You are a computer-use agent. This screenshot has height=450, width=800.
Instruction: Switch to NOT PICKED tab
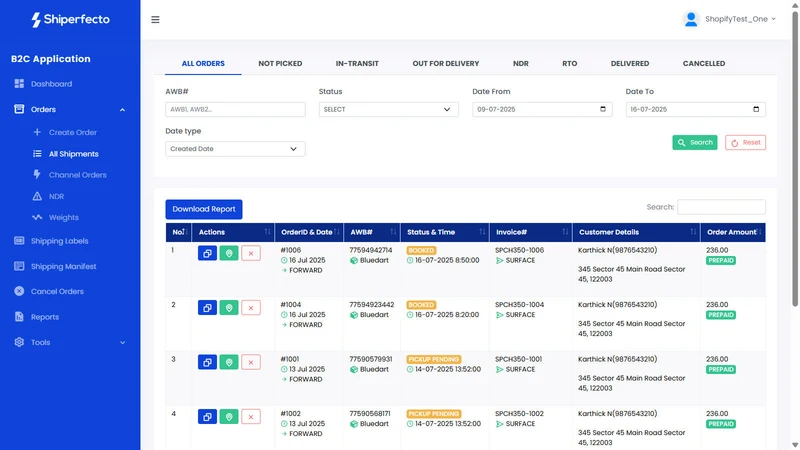click(280, 63)
